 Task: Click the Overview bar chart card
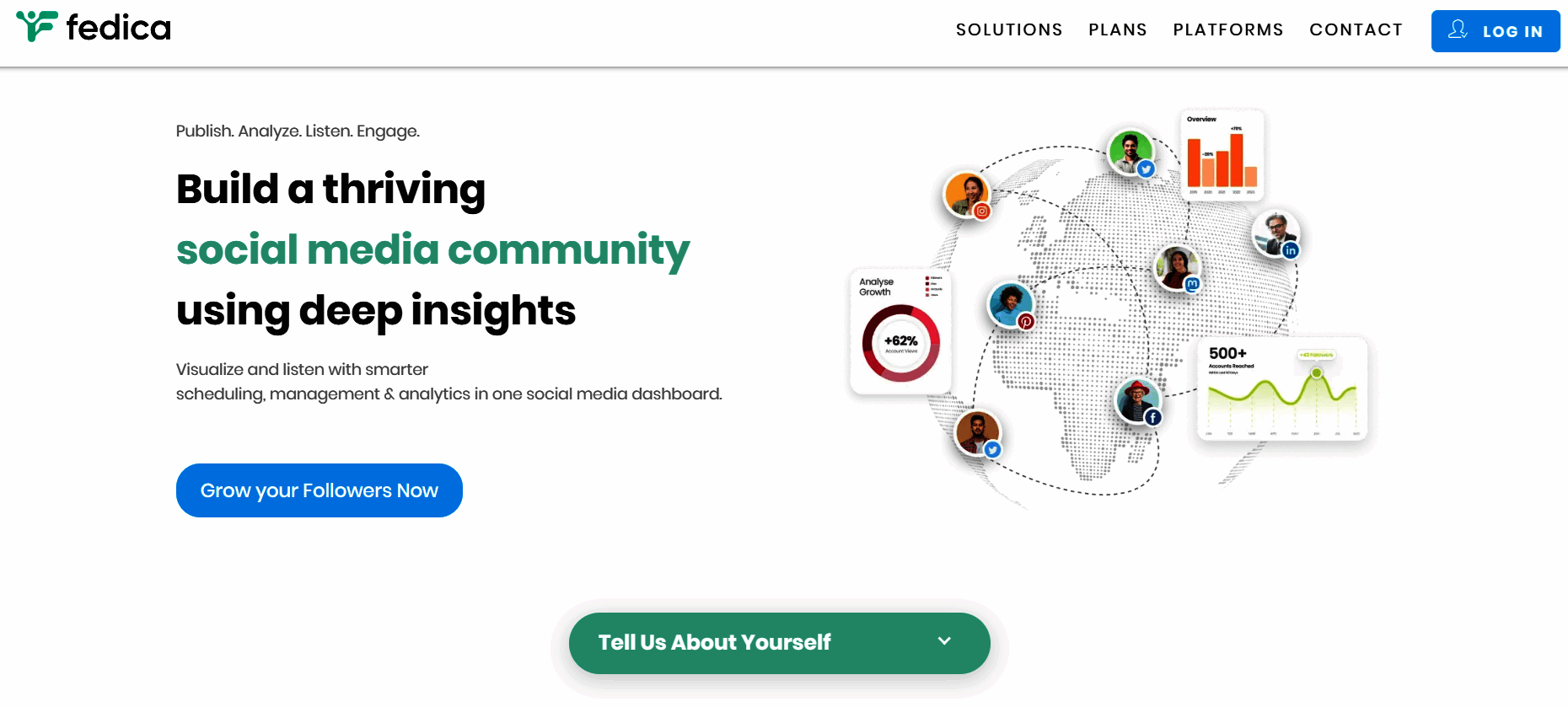tap(1222, 155)
